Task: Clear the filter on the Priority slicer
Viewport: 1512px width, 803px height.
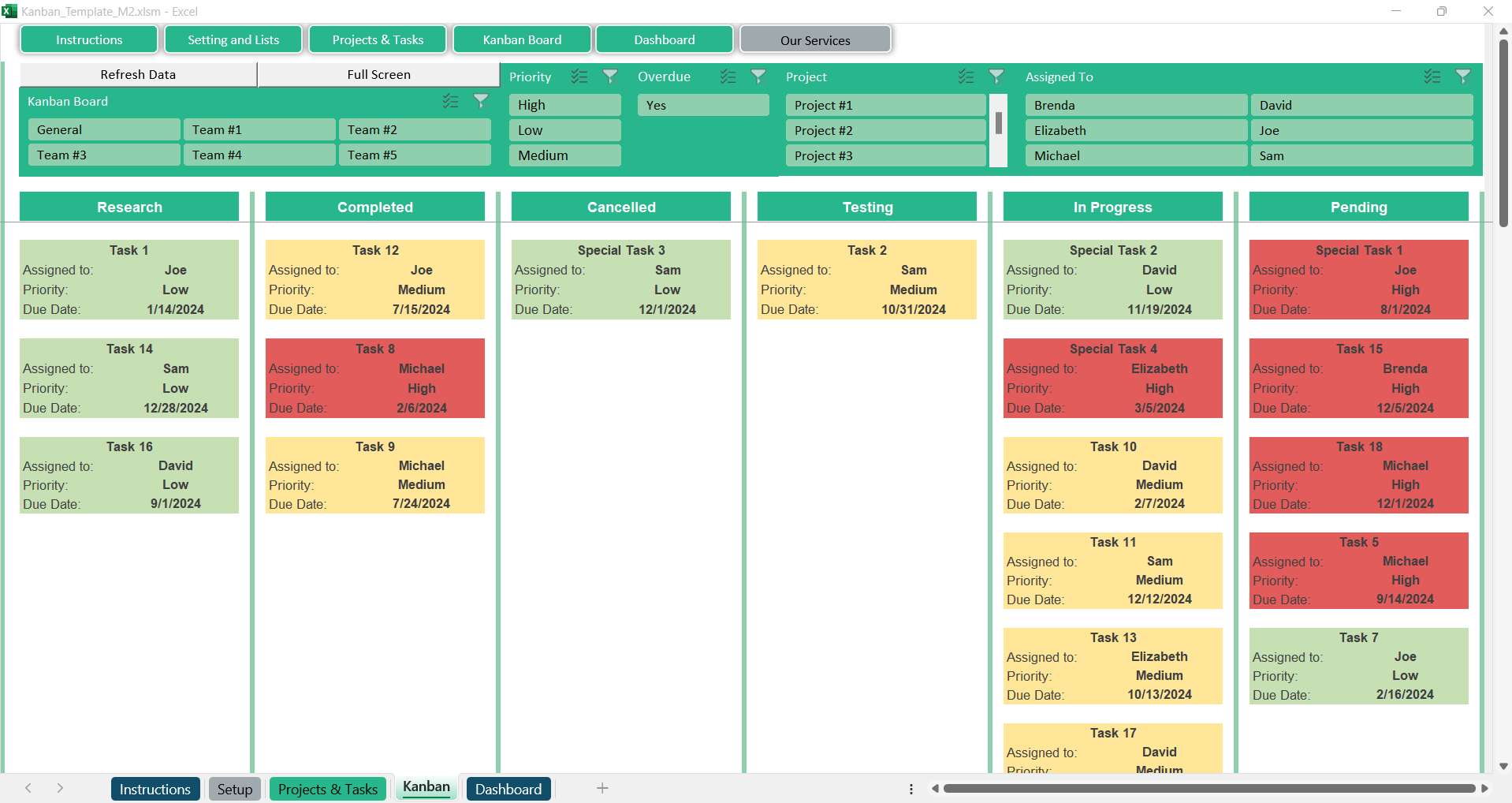Action: pyautogui.click(x=609, y=77)
